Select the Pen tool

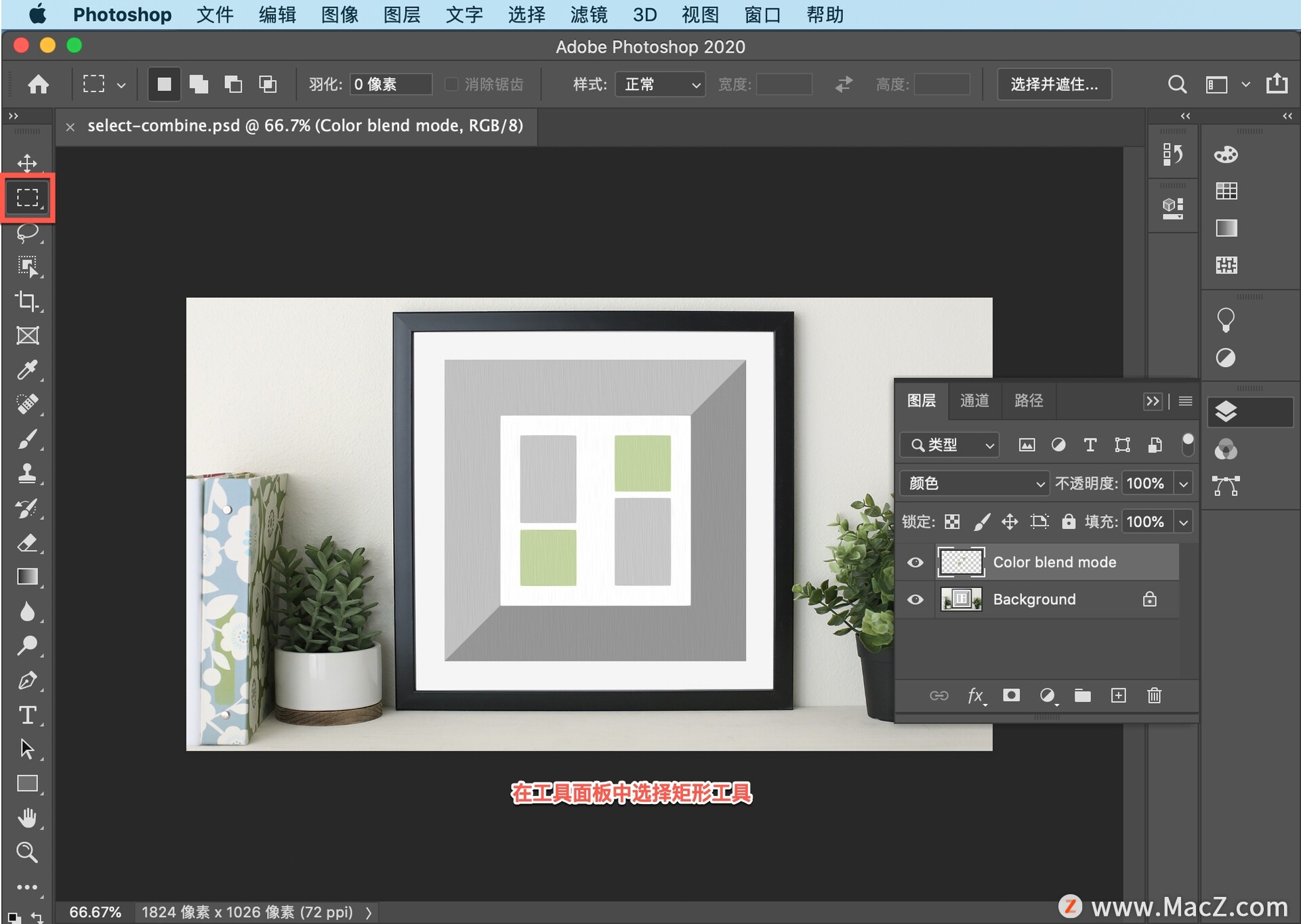(27, 680)
